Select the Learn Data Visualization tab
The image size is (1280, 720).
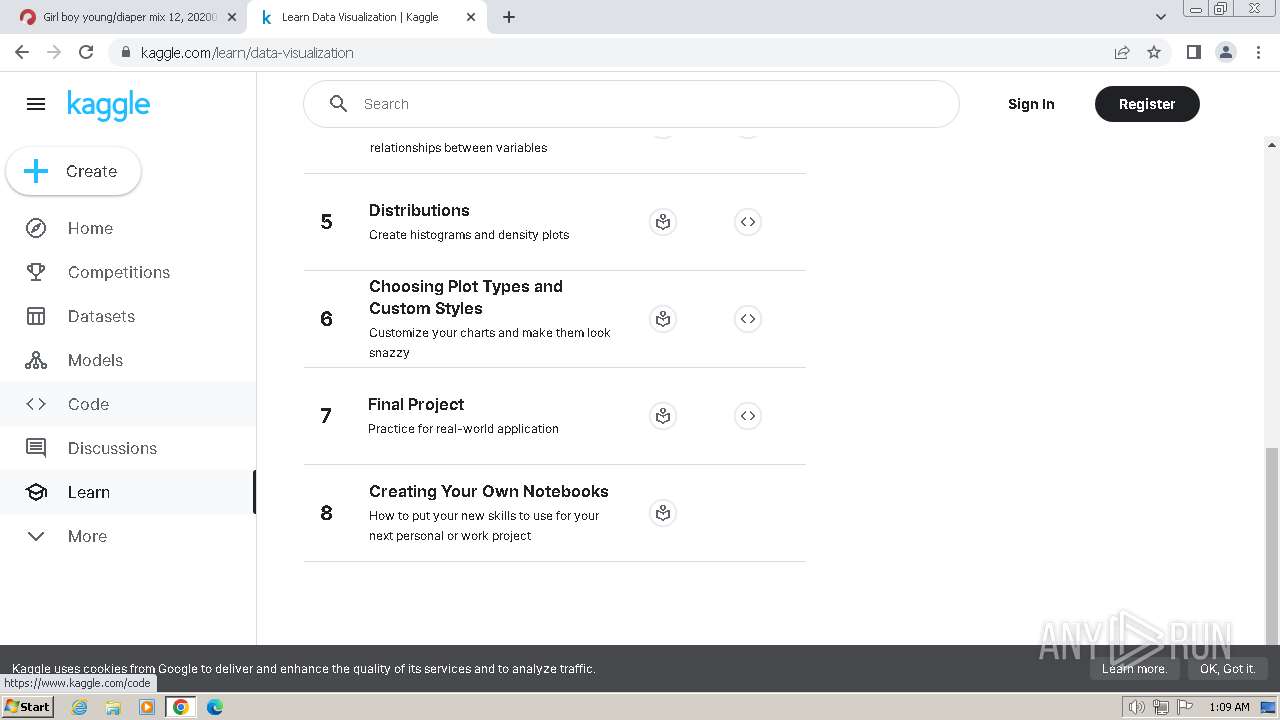coord(360,17)
